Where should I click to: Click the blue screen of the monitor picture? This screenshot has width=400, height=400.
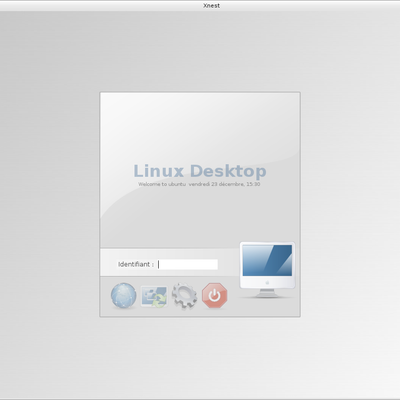[267, 260]
